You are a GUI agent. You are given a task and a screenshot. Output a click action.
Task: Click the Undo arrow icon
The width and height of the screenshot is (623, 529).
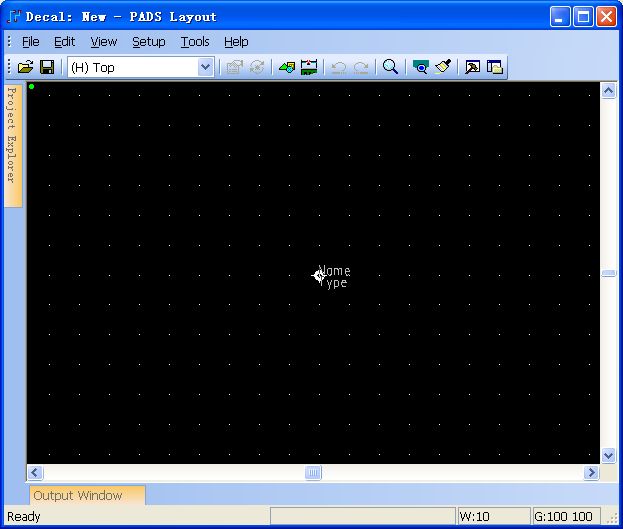(x=339, y=67)
